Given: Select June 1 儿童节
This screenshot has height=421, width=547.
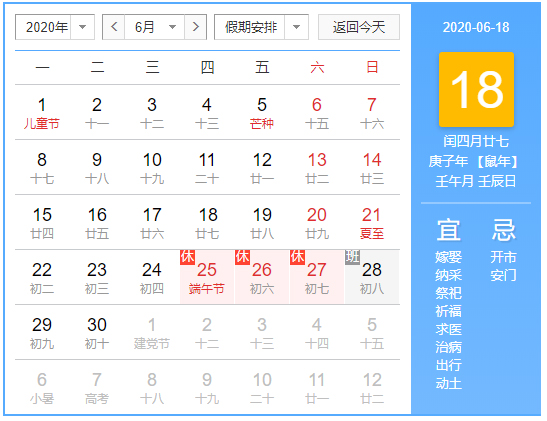Looking at the screenshot, I should pos(42,112).
